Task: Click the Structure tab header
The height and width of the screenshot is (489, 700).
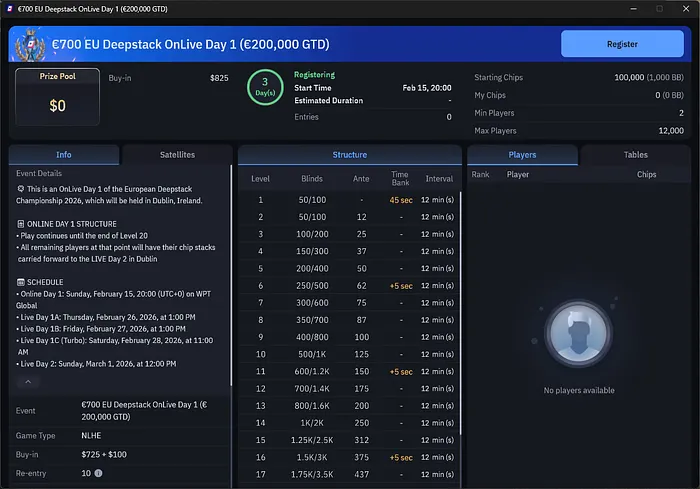Action: pyautogui.click(x=349, y=155)
